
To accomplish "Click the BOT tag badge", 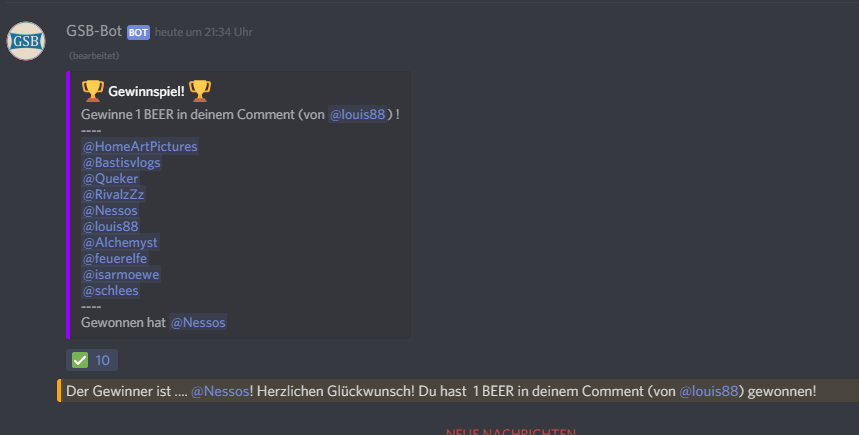I will coord(138,32).
